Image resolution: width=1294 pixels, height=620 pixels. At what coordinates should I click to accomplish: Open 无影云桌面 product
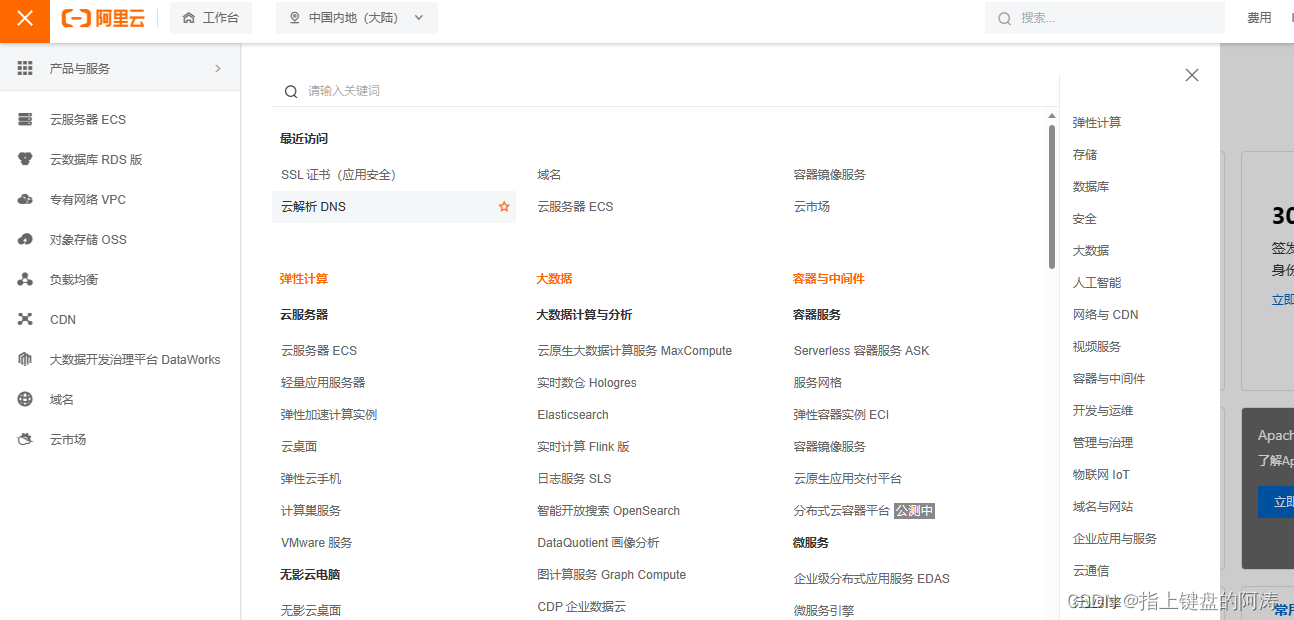(x=311, y=610)
